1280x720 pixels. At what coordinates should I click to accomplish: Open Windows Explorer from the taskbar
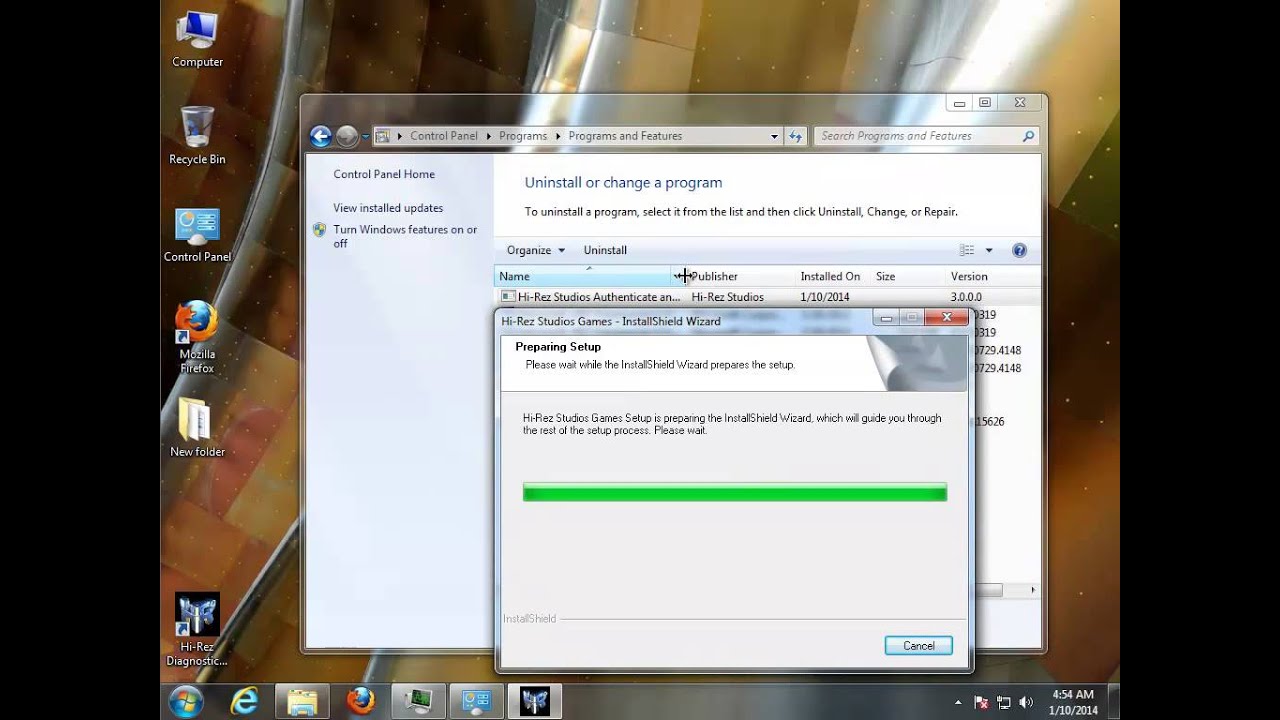[302, 701]
